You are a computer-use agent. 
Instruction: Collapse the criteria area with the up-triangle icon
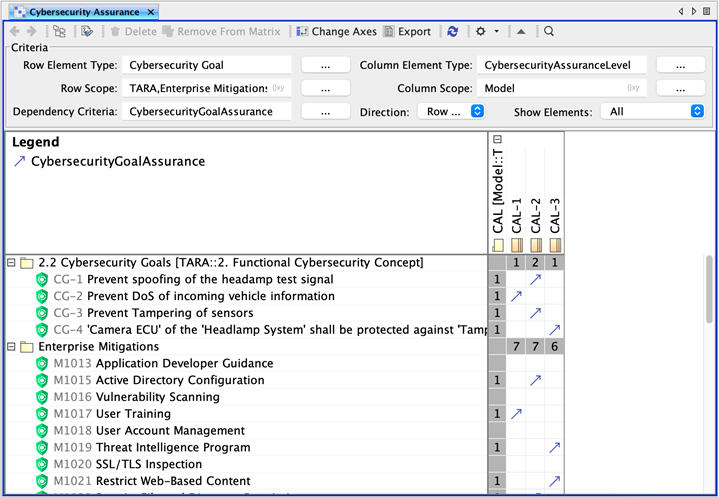(x=521, y=31)
